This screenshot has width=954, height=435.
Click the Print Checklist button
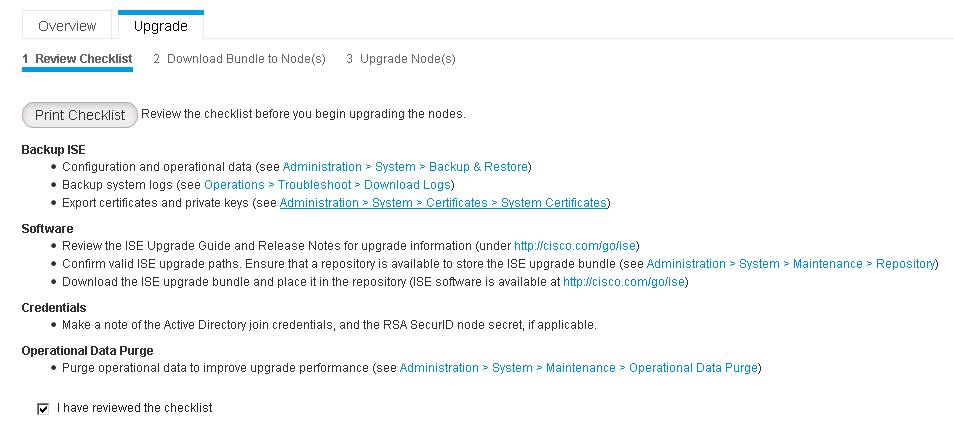coord(80,115)
